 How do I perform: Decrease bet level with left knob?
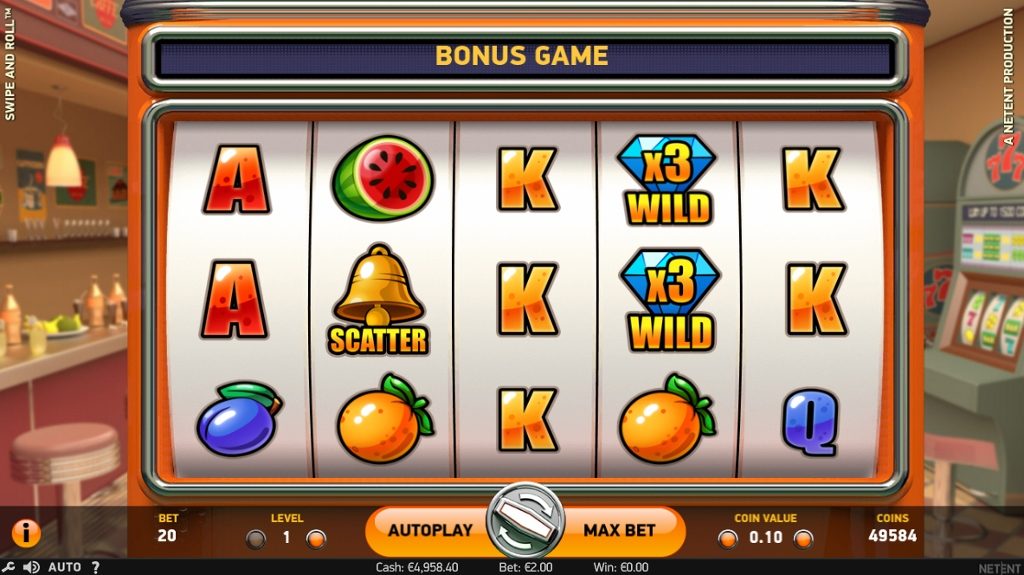point(256,539)
